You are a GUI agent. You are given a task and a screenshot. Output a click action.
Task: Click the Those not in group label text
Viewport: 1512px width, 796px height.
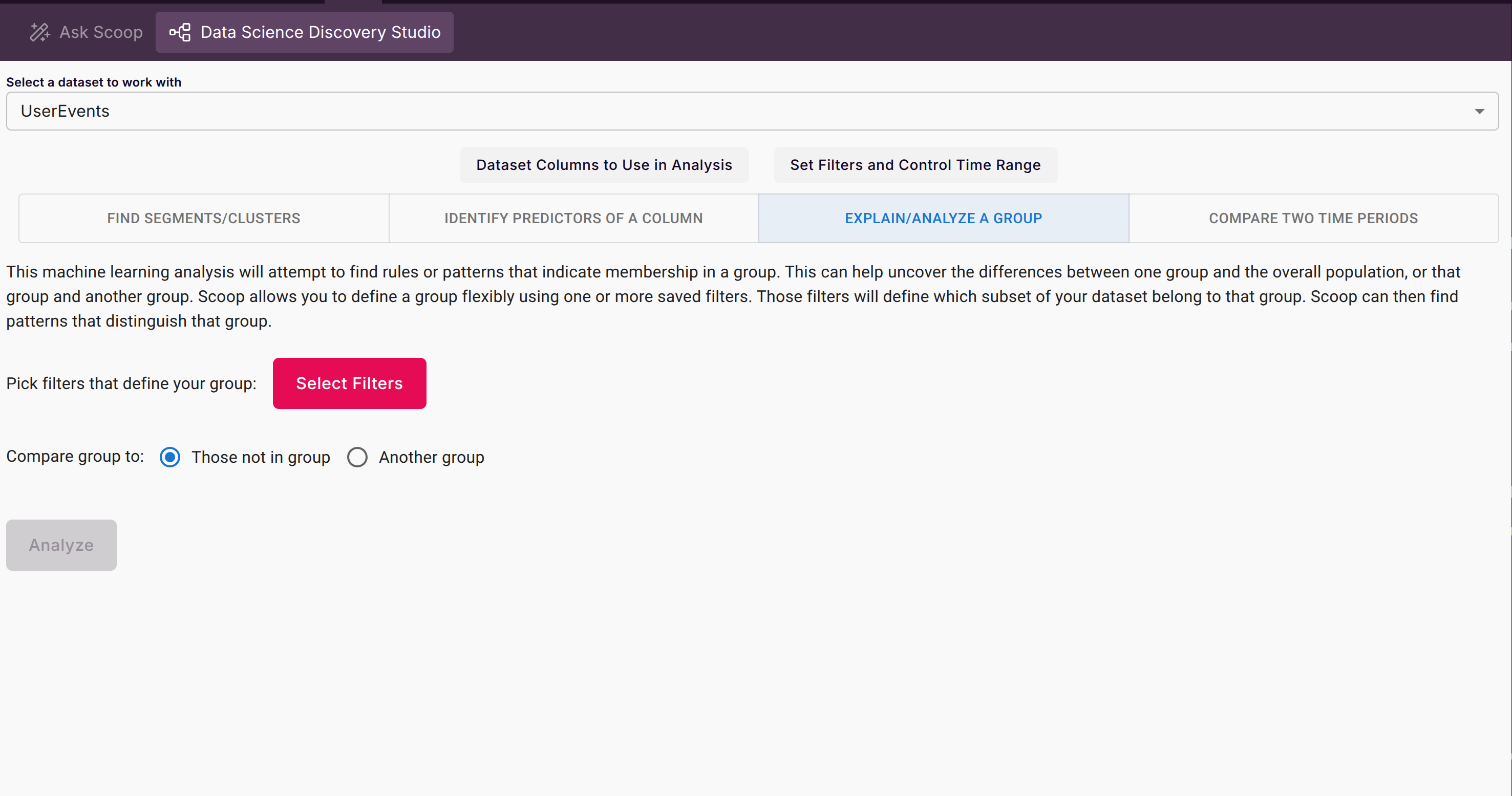coord(261,457)
